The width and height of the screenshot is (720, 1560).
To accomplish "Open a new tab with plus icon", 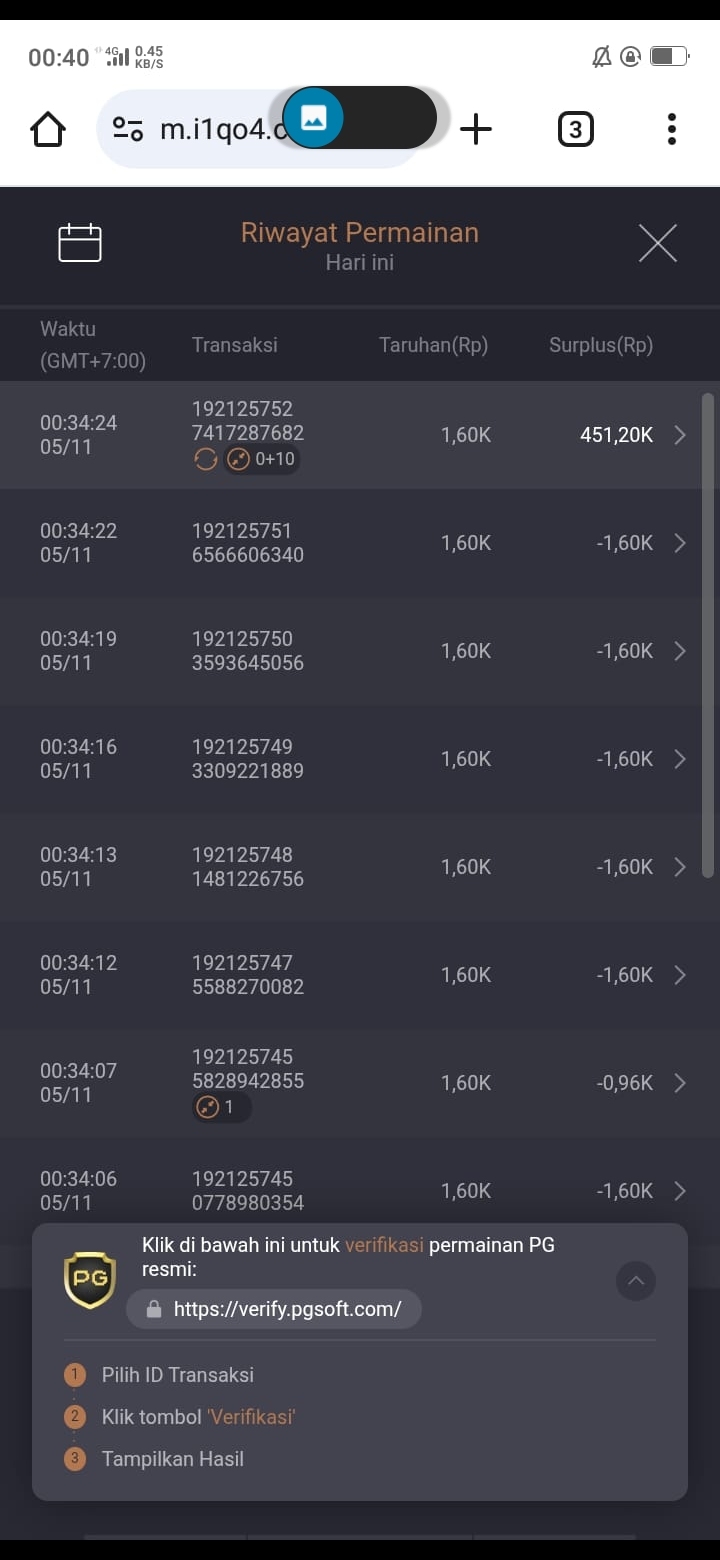I will pos(476,129).
